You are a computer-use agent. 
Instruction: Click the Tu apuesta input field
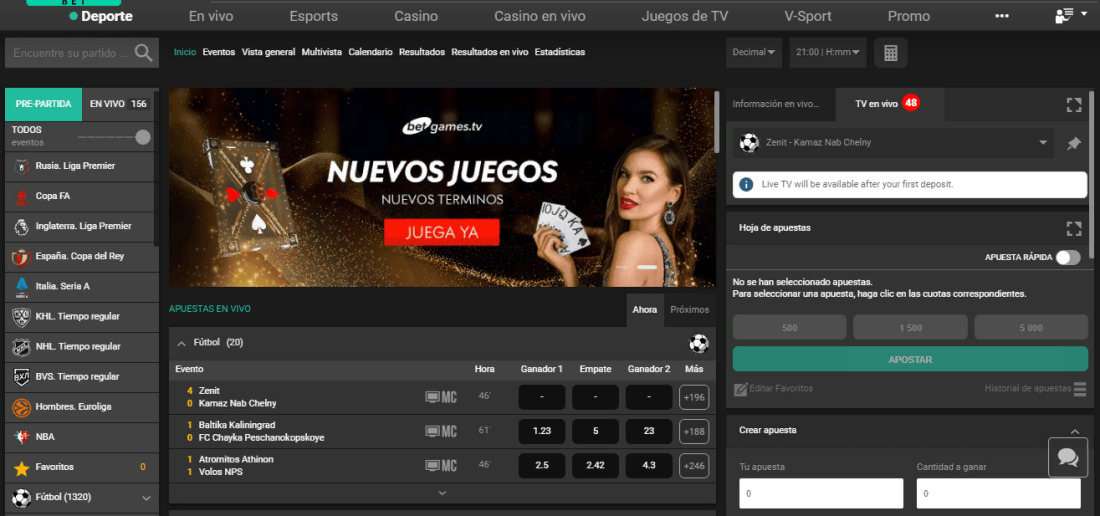(x=821, y=494)
